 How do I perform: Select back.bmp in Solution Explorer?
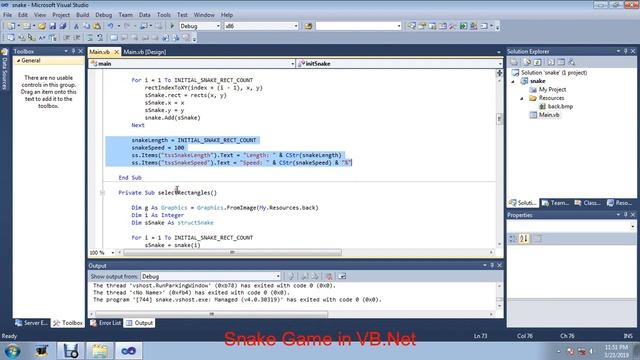tap(556, 107)
